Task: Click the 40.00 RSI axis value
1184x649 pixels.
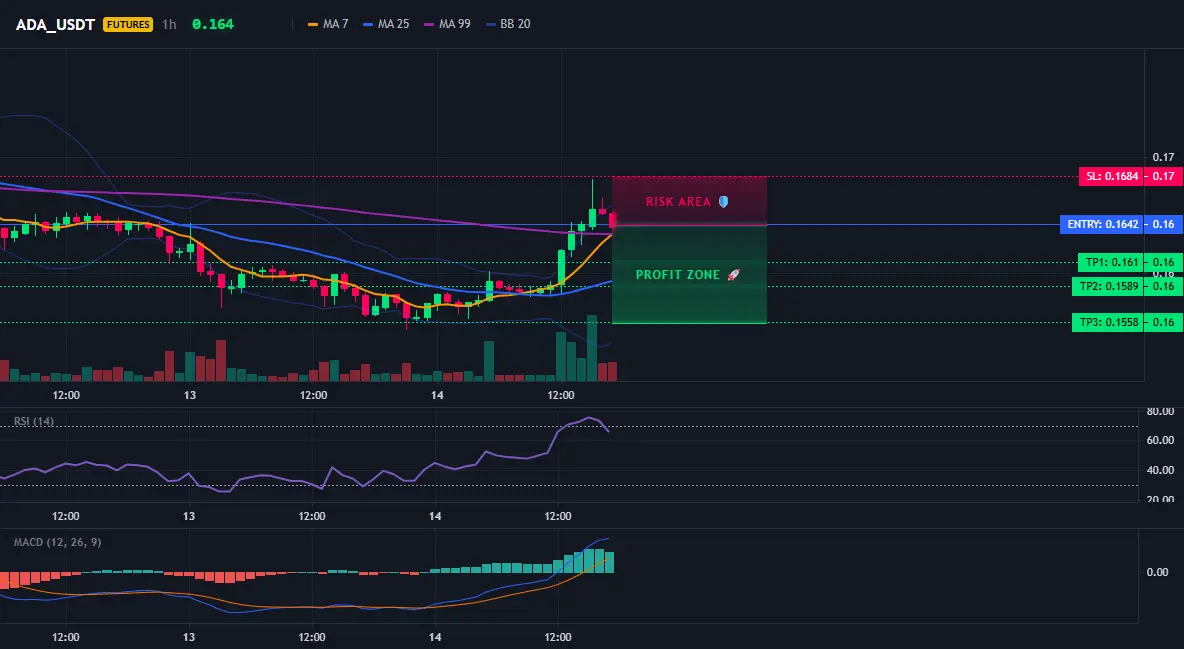Action: [x=1161, y=470]
